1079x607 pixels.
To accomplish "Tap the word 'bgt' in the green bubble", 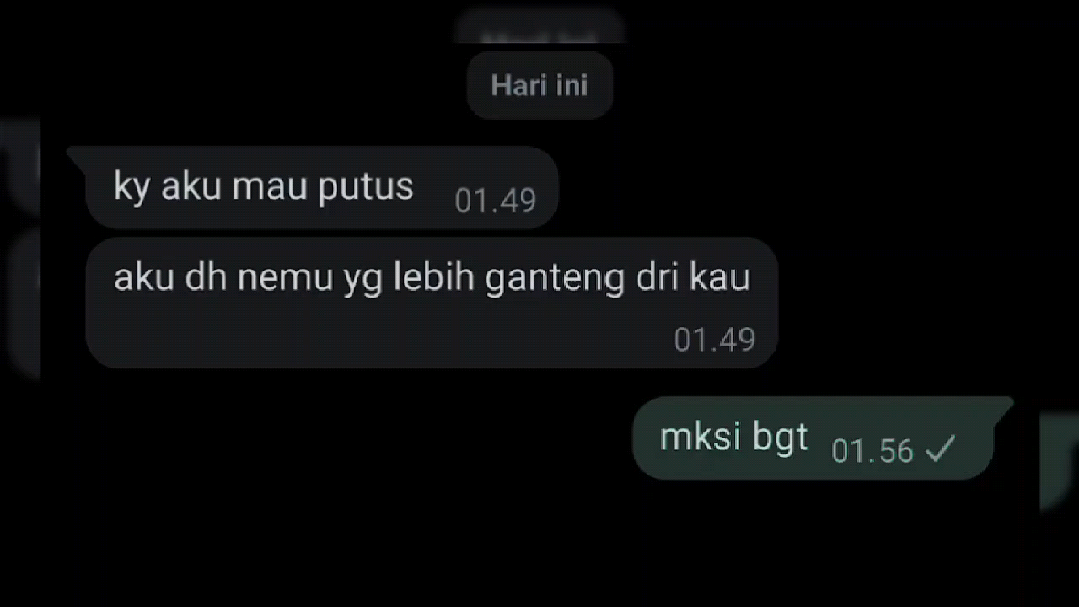I will [x=780, y=438].
